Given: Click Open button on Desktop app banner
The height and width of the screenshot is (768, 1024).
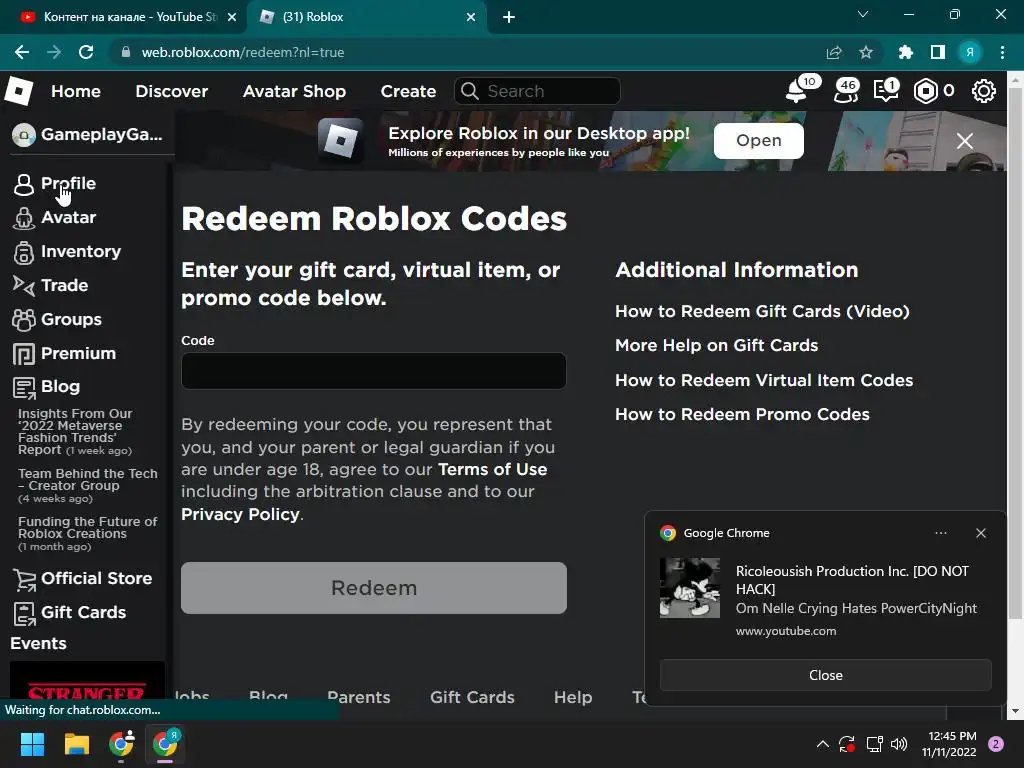Looking at the screenshot, I should [759, 140].
